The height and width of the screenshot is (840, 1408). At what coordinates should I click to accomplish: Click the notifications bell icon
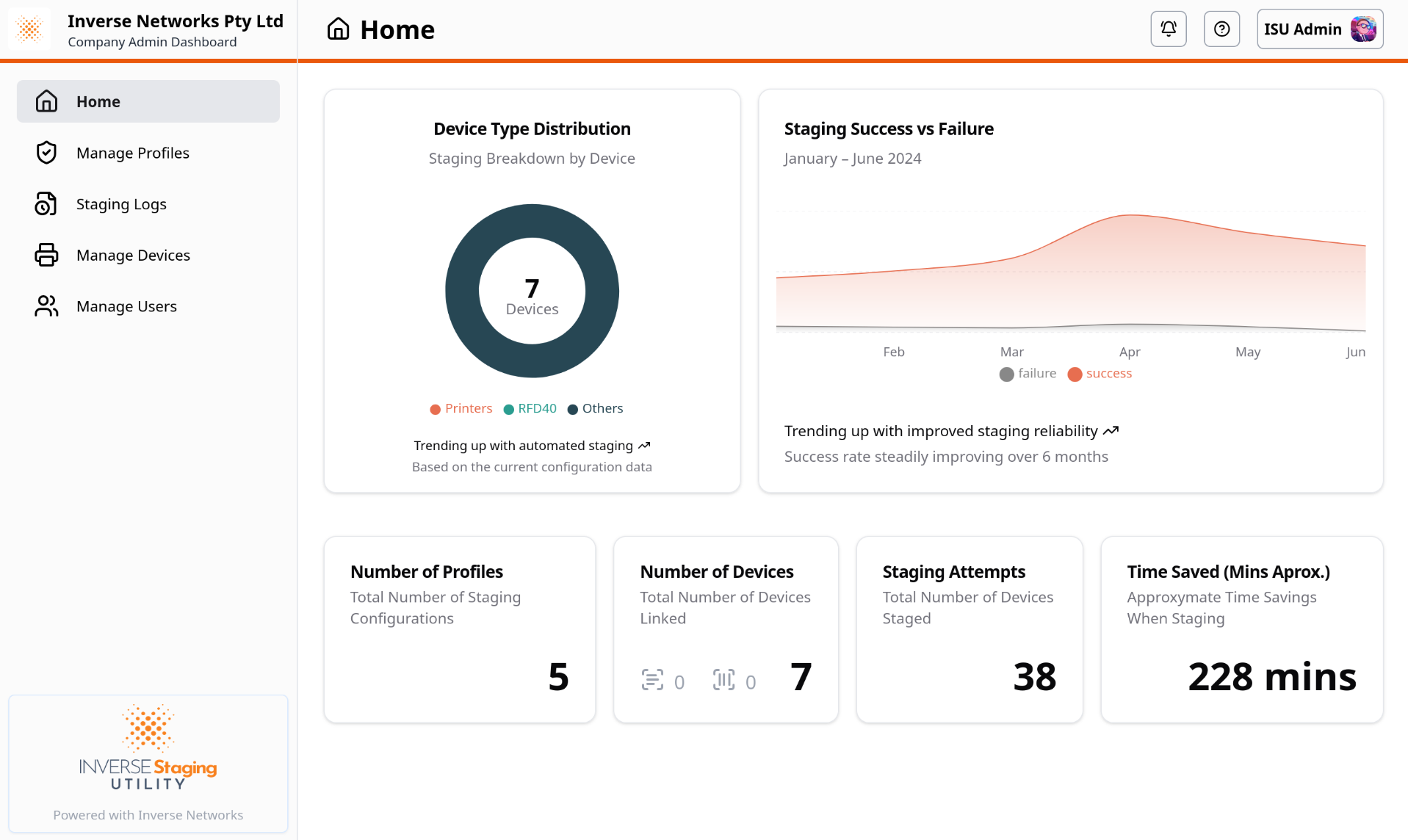tap(1168, 29)
